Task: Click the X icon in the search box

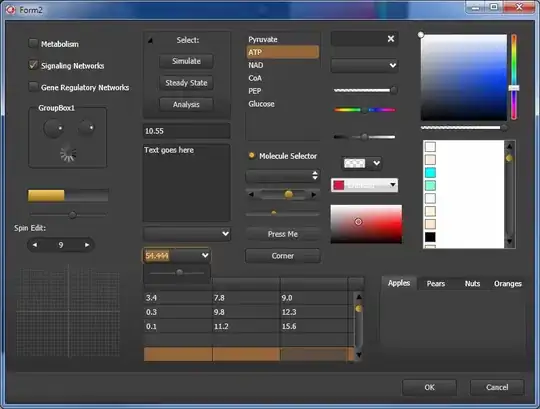Action: [391, 39]
